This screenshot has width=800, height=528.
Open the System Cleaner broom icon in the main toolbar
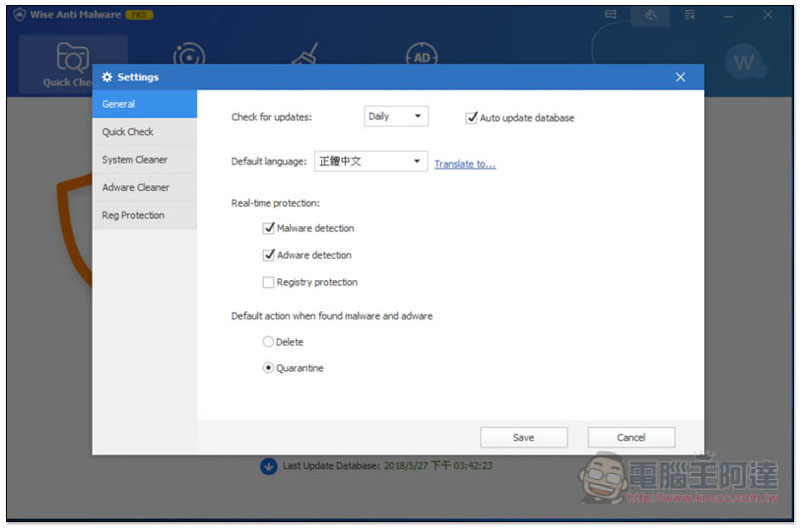coord(305,53)
